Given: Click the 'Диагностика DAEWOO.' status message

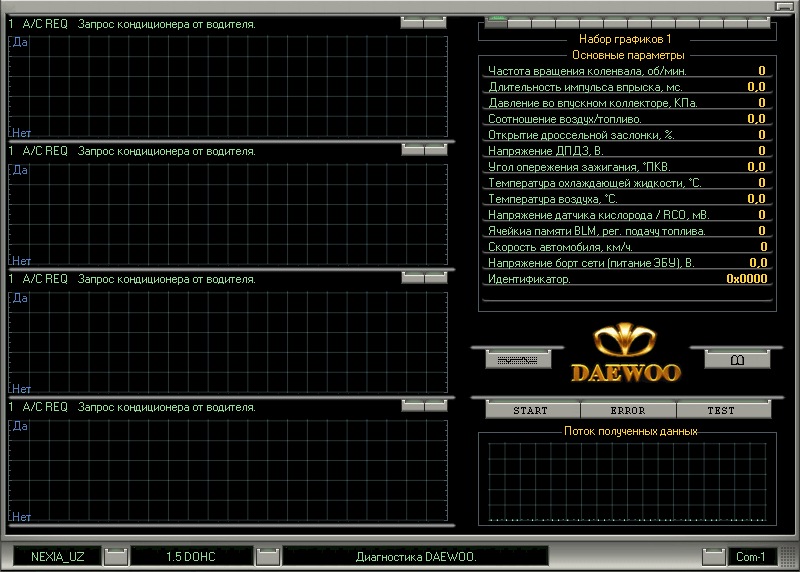Looking at the screenshot, I should 416,557.
